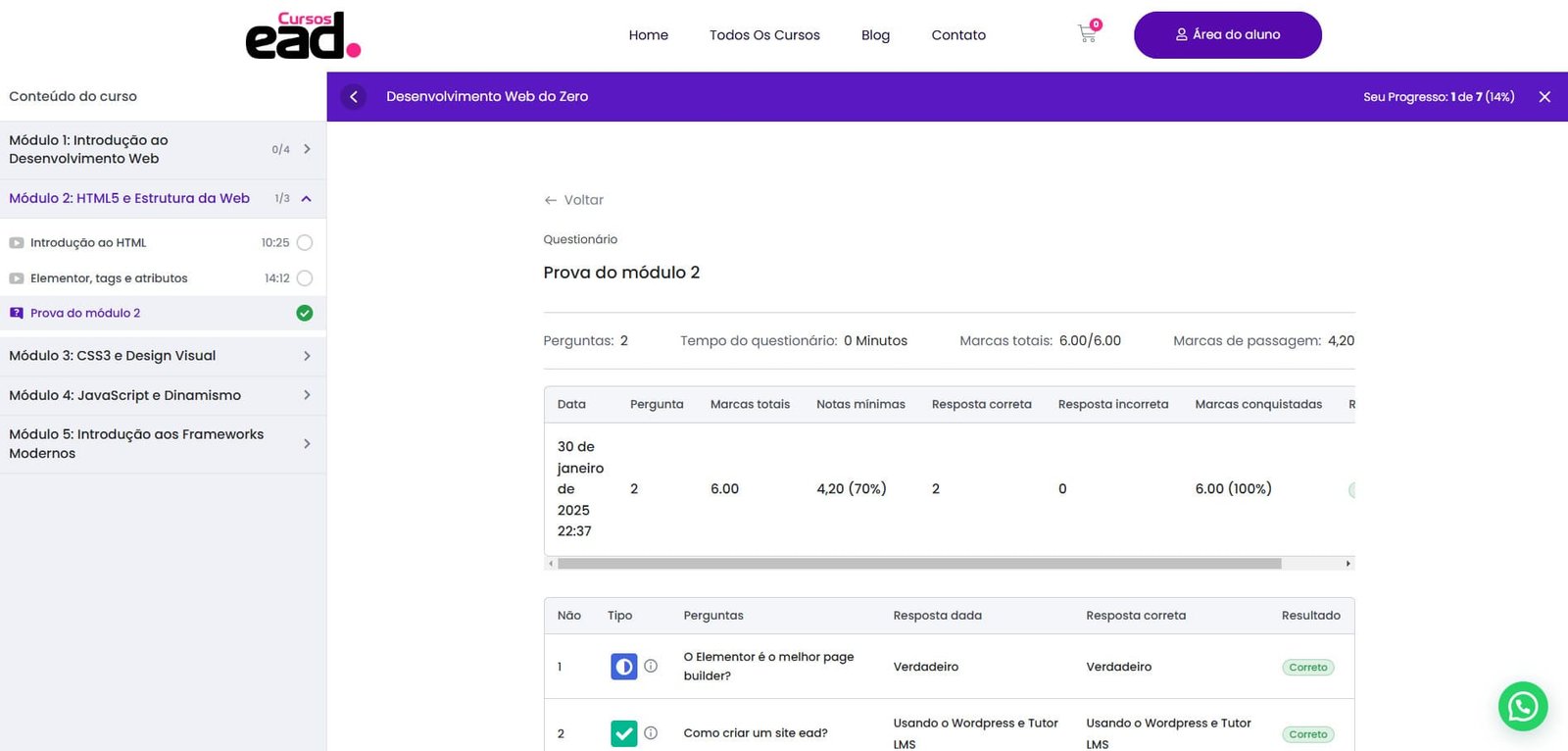Click the WhatsApp chat bubble
Viewport: 1568px width, 751px height.
pyautogui.click(x=1522, y=706)
